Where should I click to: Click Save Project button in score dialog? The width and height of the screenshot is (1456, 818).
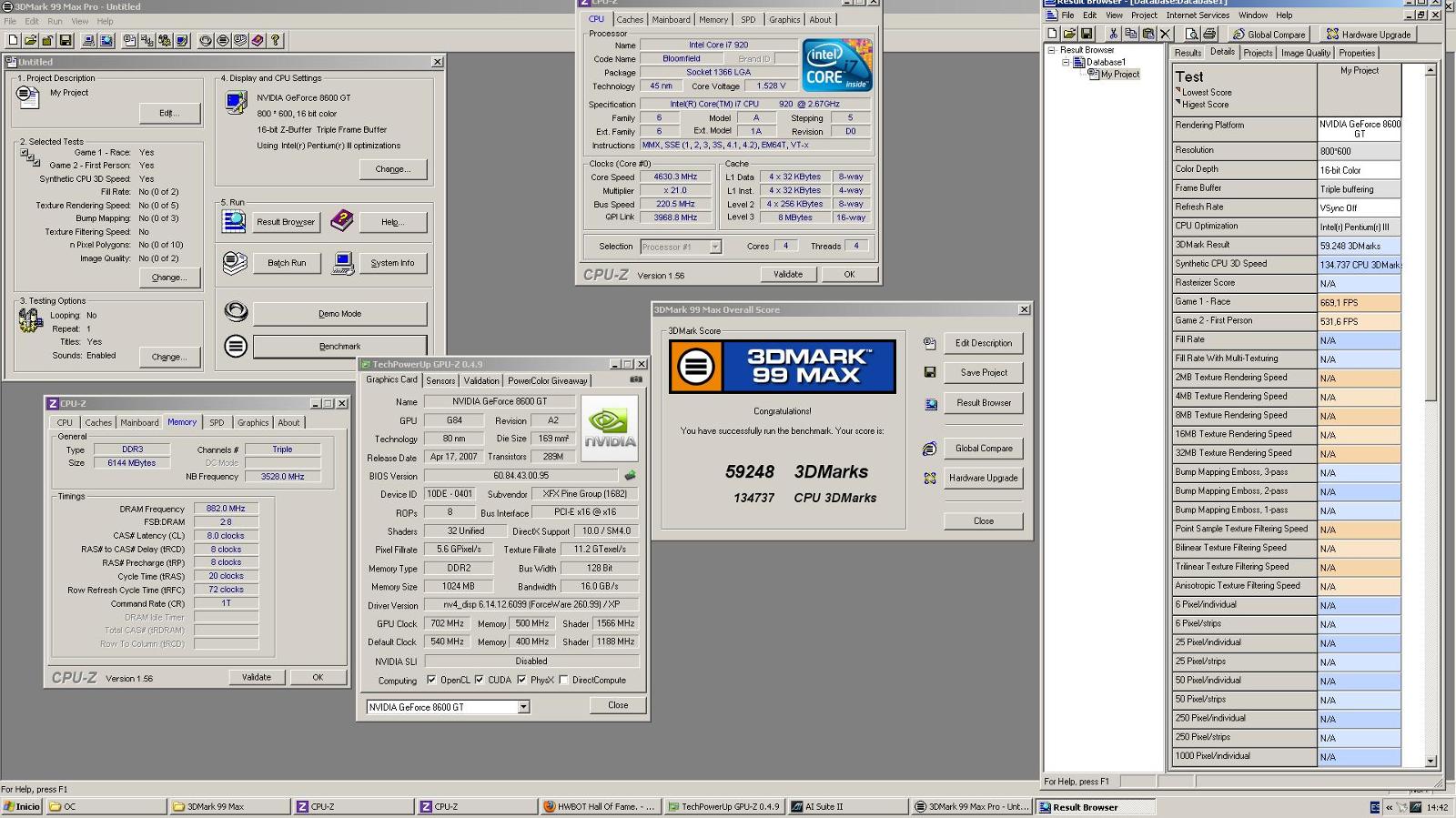click(983, 372)
